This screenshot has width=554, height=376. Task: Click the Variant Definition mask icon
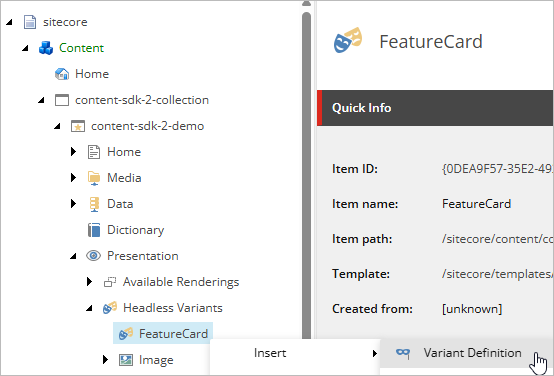[403, 353]
